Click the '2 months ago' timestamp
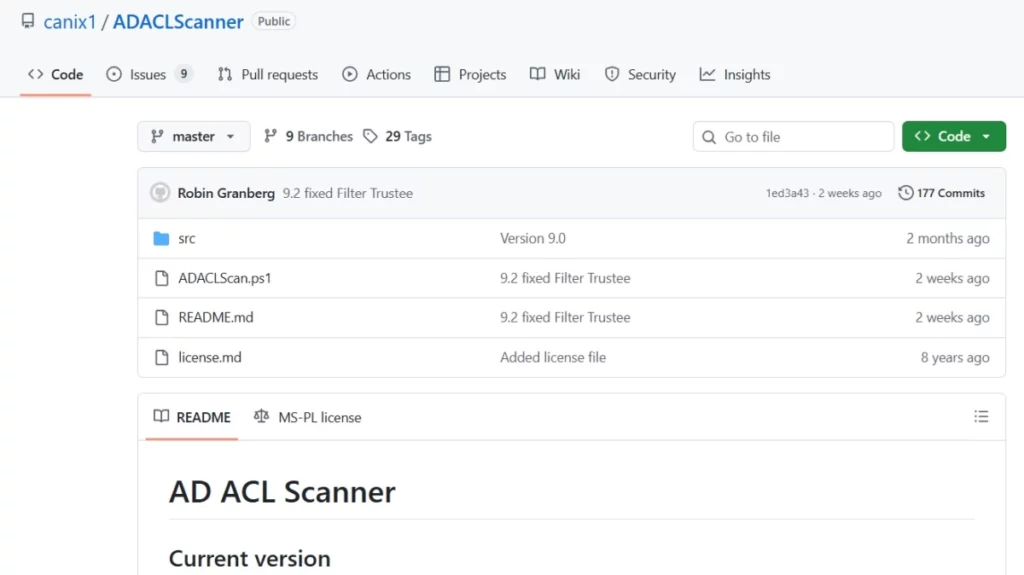The width and height of the screenshot is (1024, 575). click(948, 238)
